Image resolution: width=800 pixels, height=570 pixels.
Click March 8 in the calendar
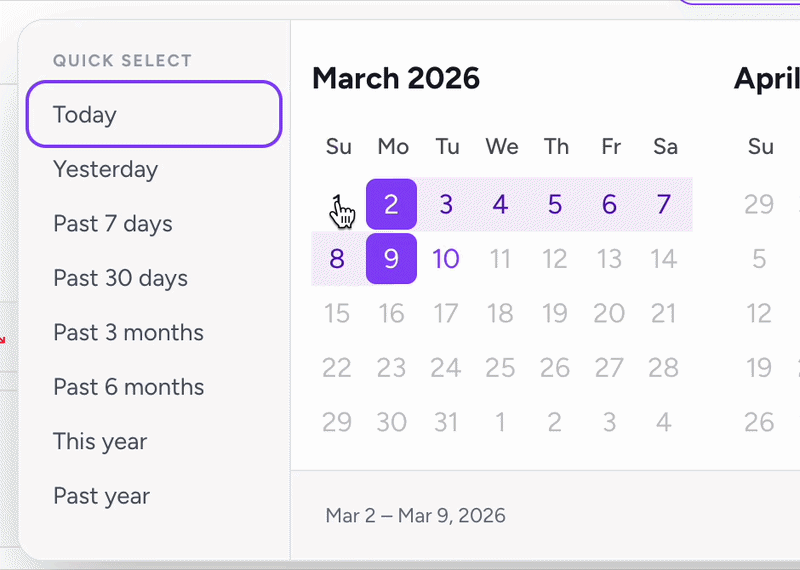(337, 259)
